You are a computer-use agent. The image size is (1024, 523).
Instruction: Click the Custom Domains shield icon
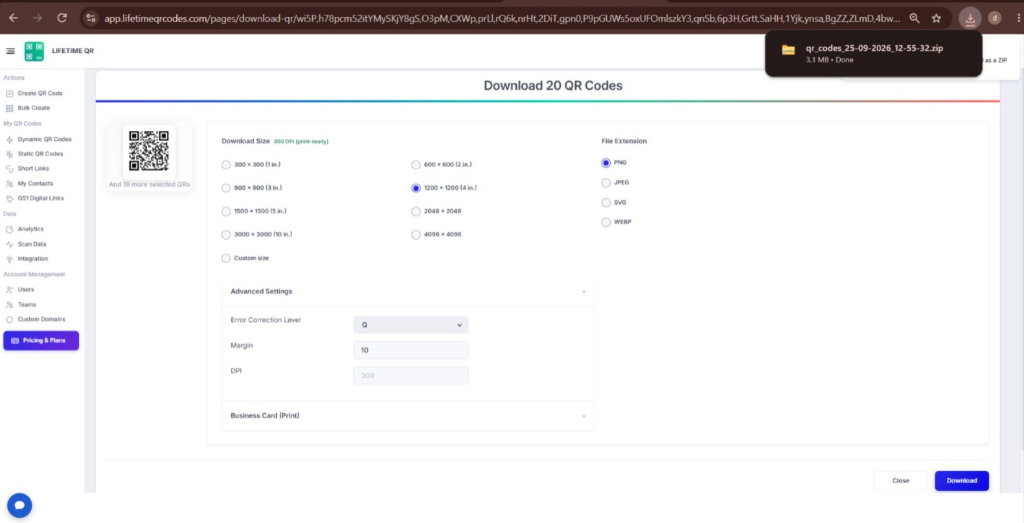[9, 320]
